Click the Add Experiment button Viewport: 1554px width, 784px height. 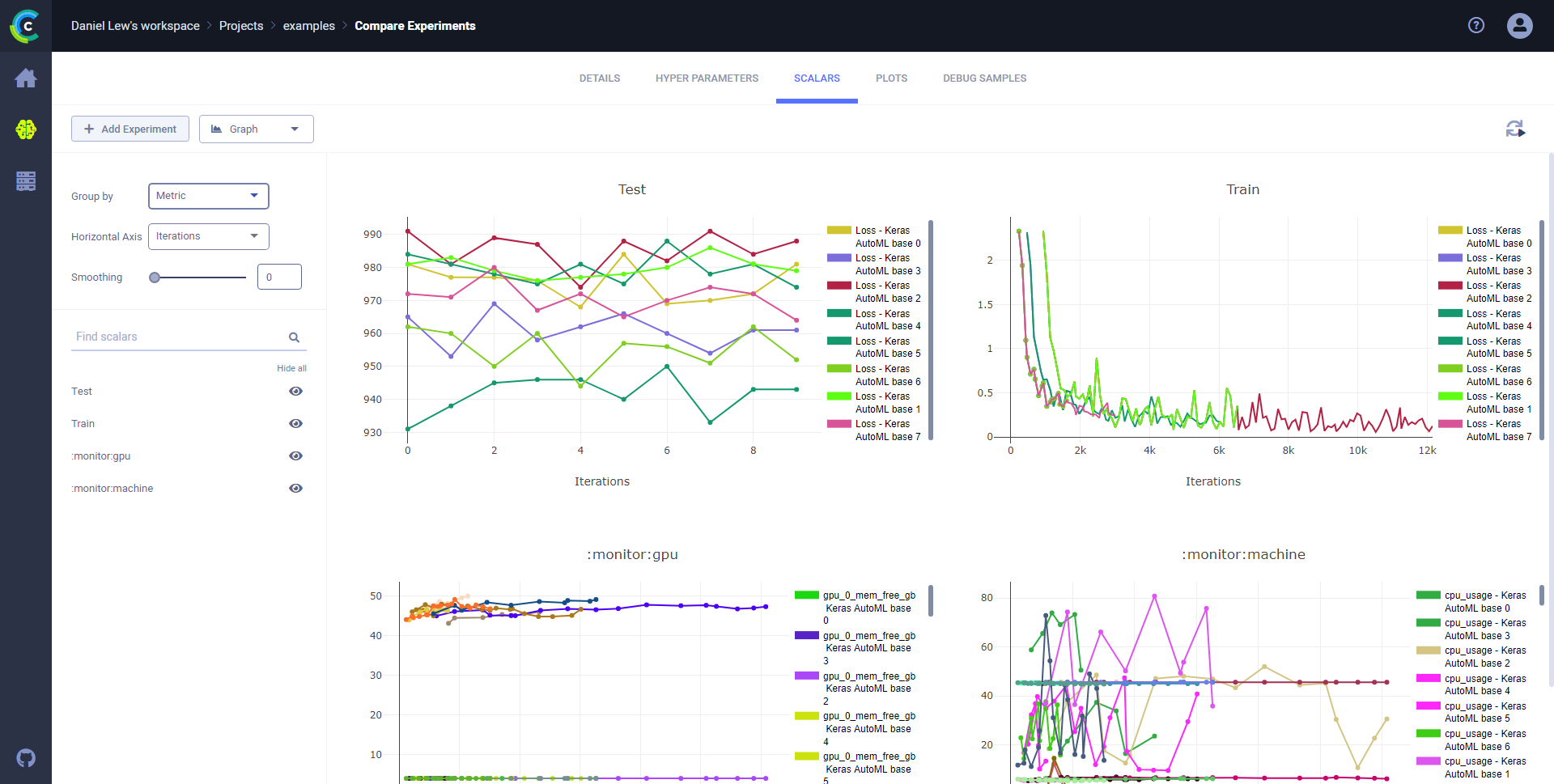[130, 129]
